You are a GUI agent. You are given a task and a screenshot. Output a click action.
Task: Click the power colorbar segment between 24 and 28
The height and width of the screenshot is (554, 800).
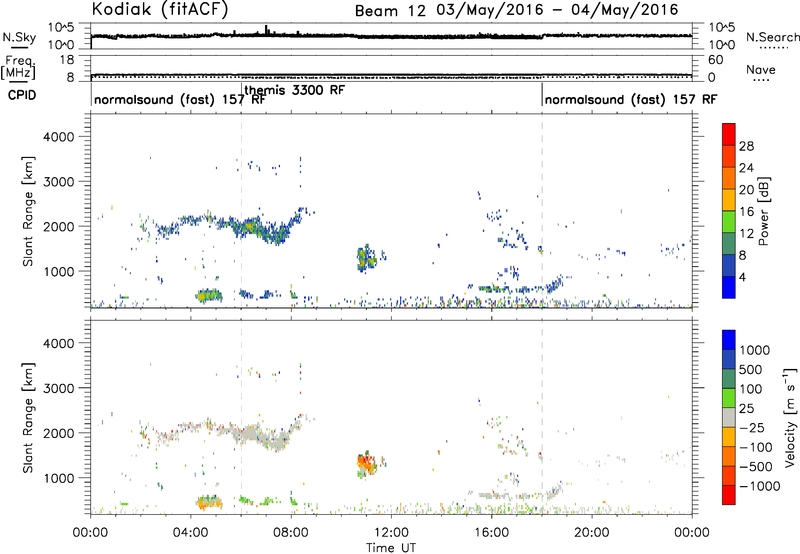[729, 156]
